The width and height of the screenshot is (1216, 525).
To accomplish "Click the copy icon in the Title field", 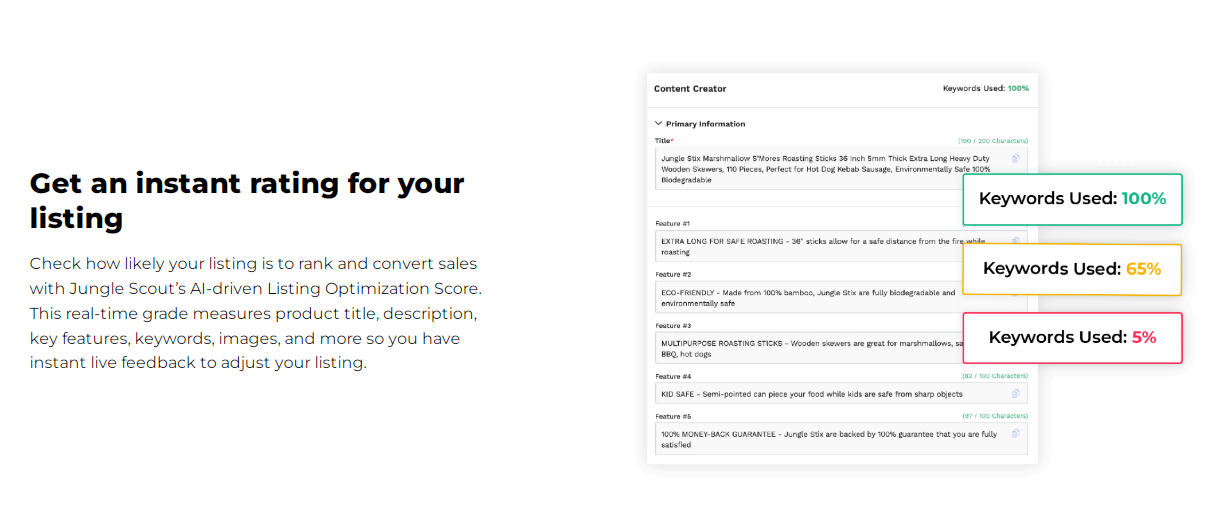I will coord(1016,158).
